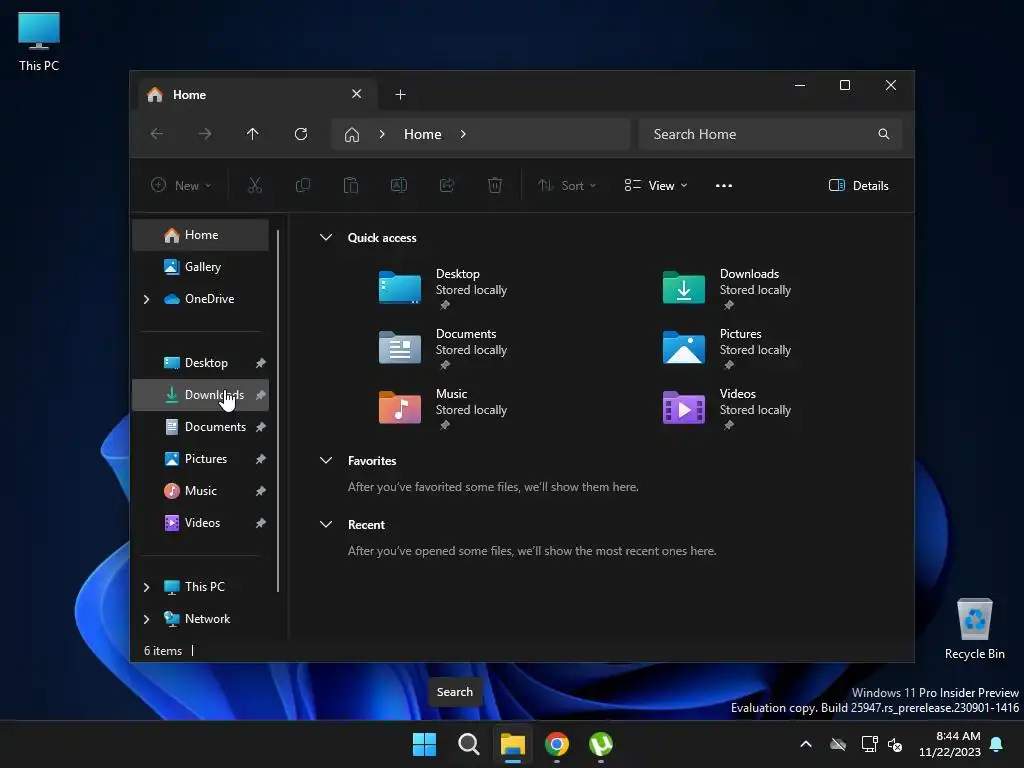
Task: Select Gallery in the navigation pane
Action: click(200, 267)
